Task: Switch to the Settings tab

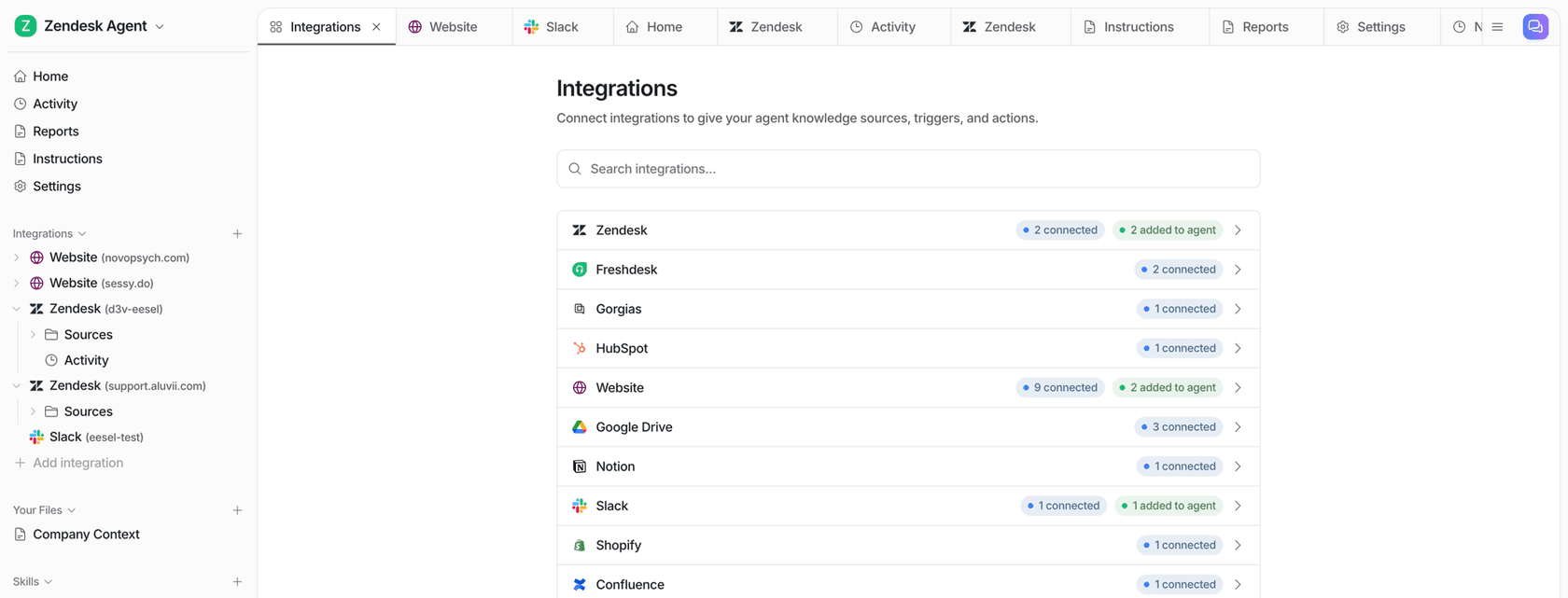Action: [1381, 27]
